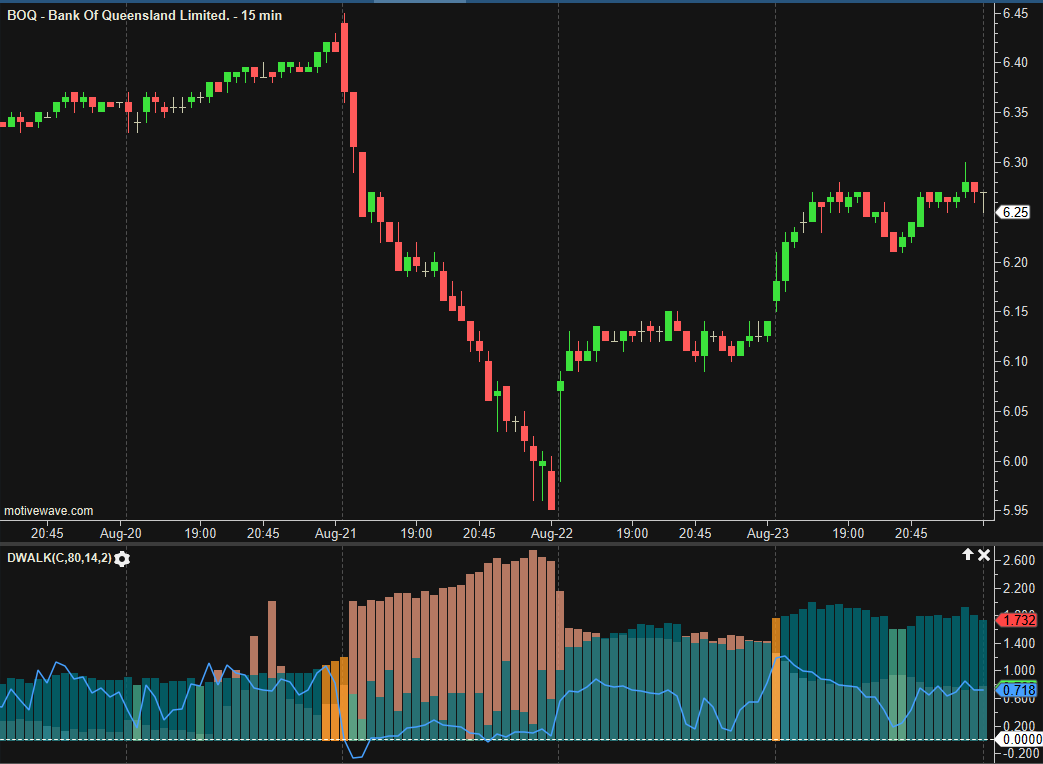Select the tallest red candle at Aug-21 open
Screen dimensions: 1043x764
point(345,57)
